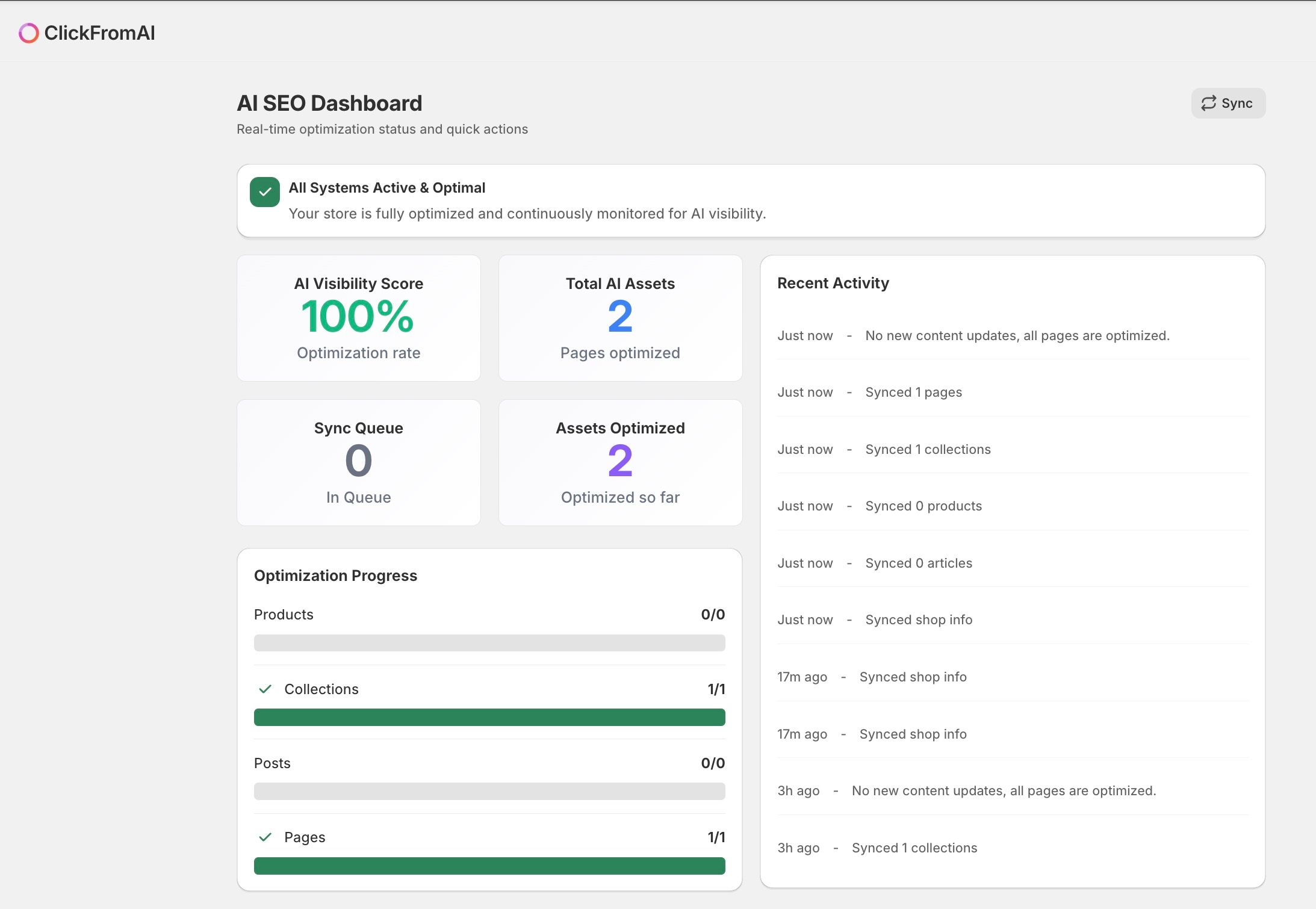The height and width of the screenshot is (909, 1316).
Task: Select 3h ago 'No new content updates' entry
Action: coord(1013,791)
